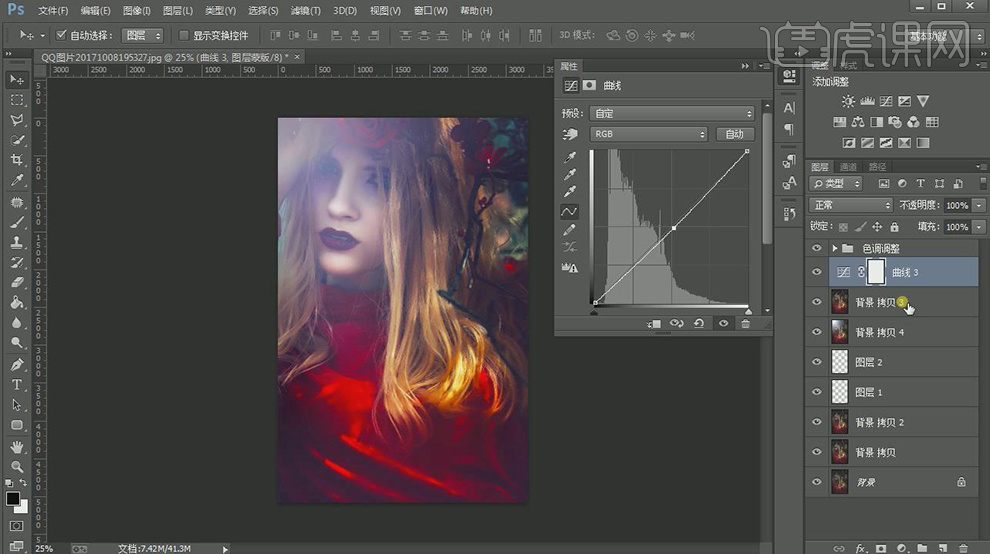Open the RGB channel dropdown
This screenshot has height=554, width=990.
648,134
